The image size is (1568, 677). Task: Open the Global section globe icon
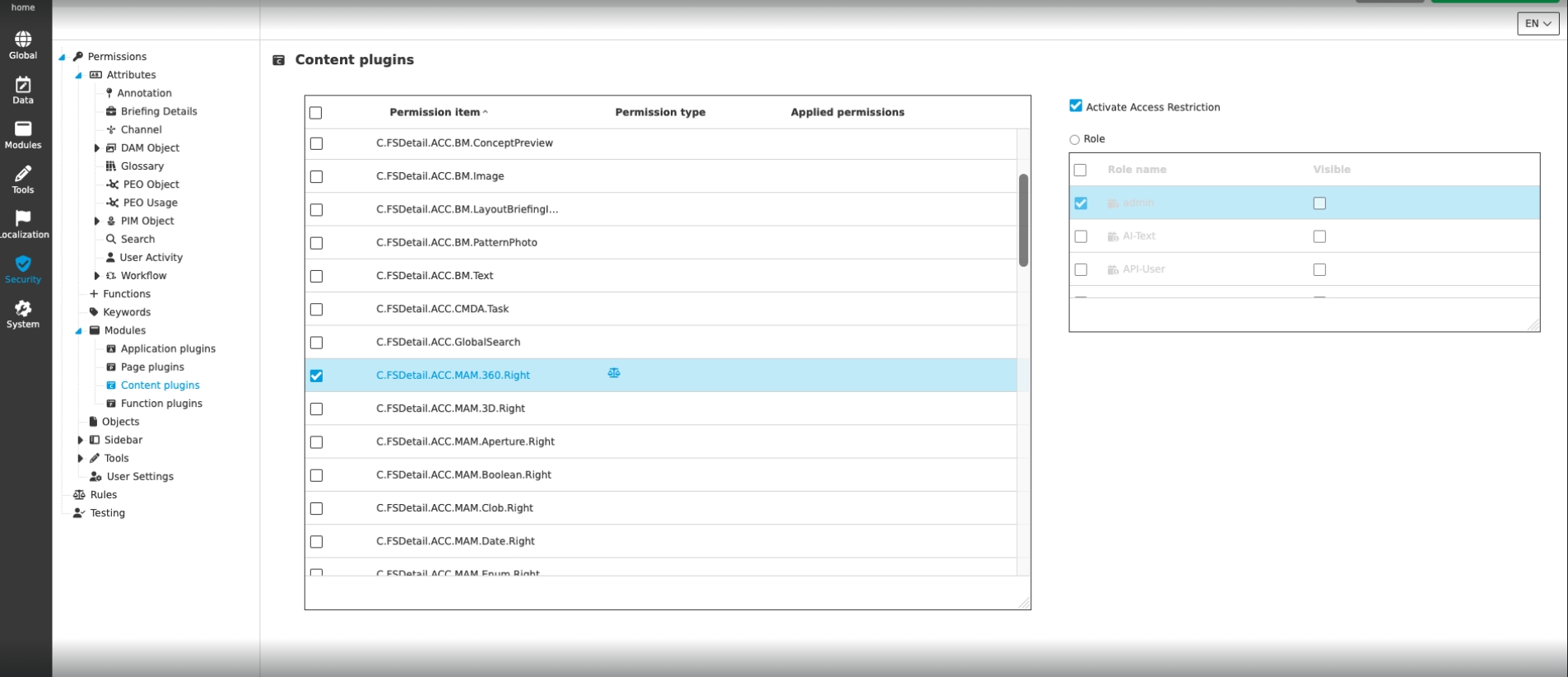23,40
